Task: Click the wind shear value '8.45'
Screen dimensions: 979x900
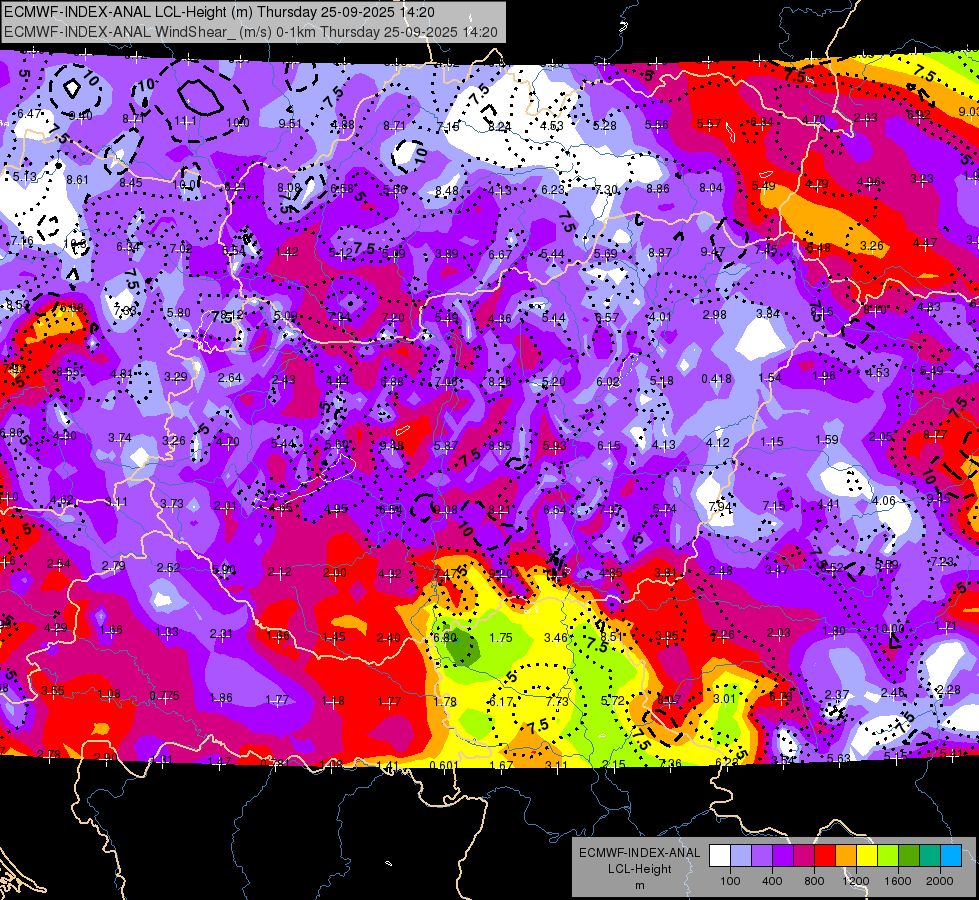Action: (130, 182)
